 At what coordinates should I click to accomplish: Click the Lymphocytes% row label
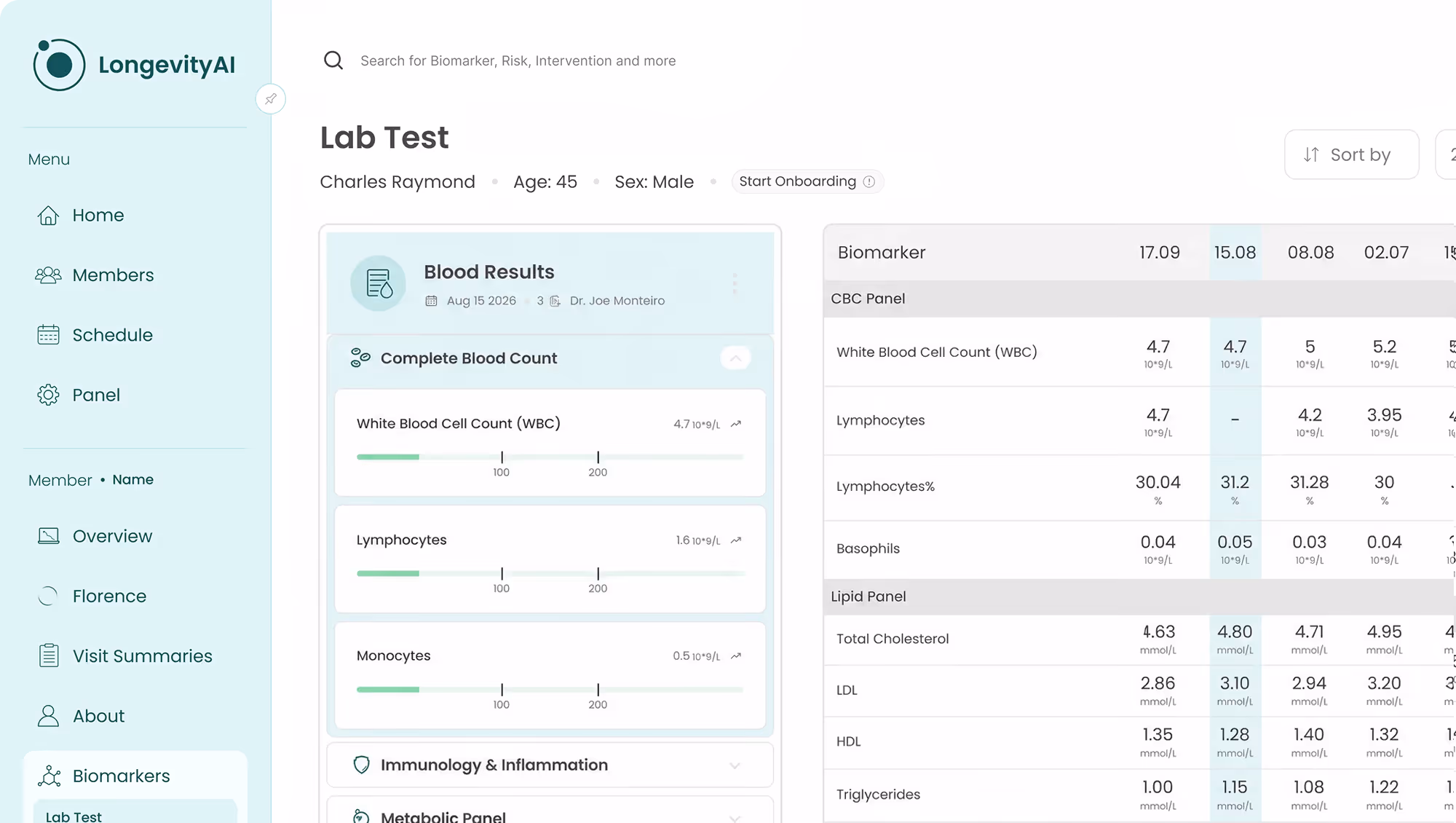[885, 487]
